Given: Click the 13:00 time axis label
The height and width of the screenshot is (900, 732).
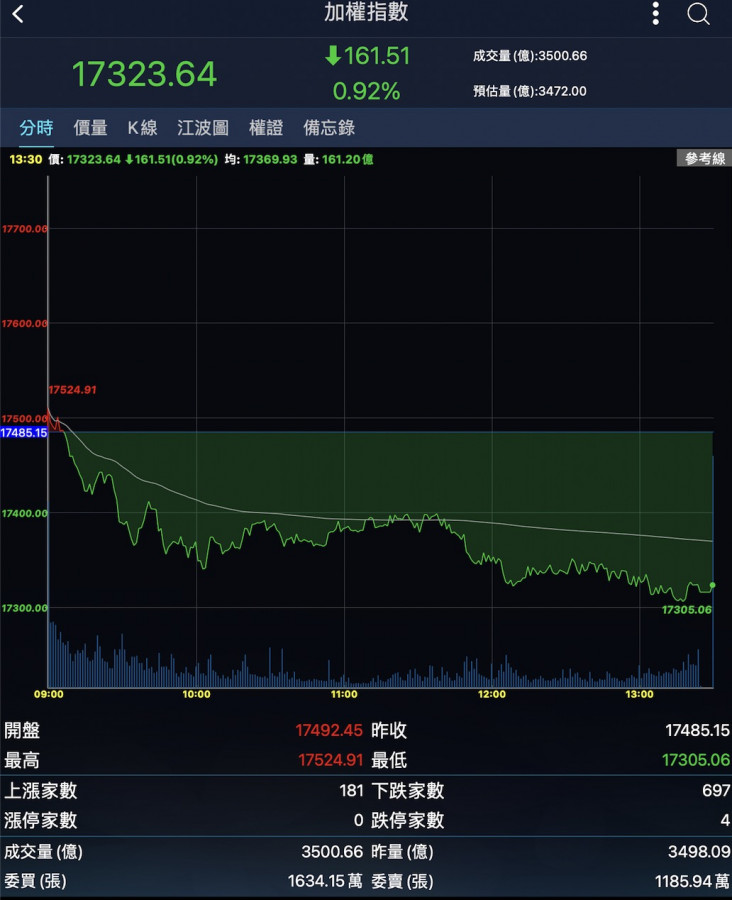Looking at the screenshot, I should [640, 694].
